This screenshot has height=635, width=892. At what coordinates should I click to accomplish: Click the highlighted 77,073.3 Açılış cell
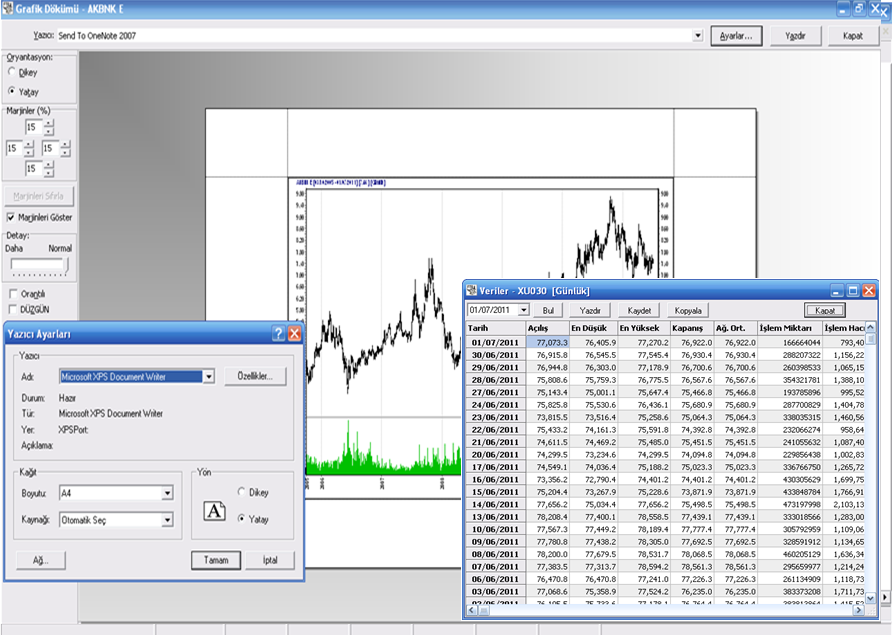(x=547, y=343)
